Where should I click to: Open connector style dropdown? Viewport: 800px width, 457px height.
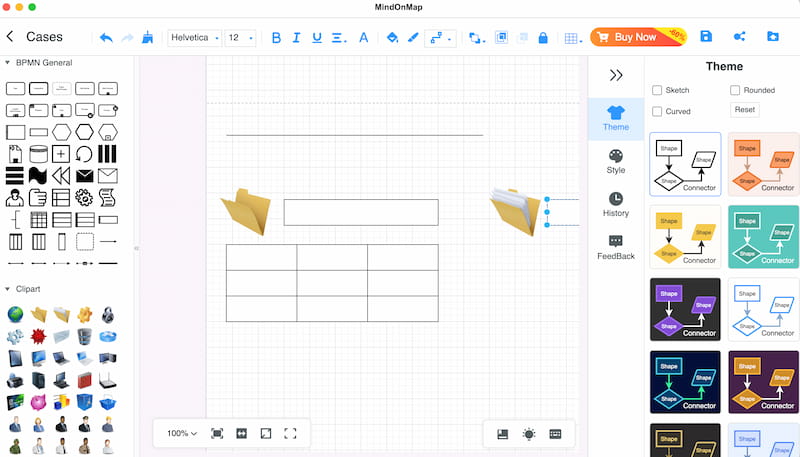coord(440,38)
